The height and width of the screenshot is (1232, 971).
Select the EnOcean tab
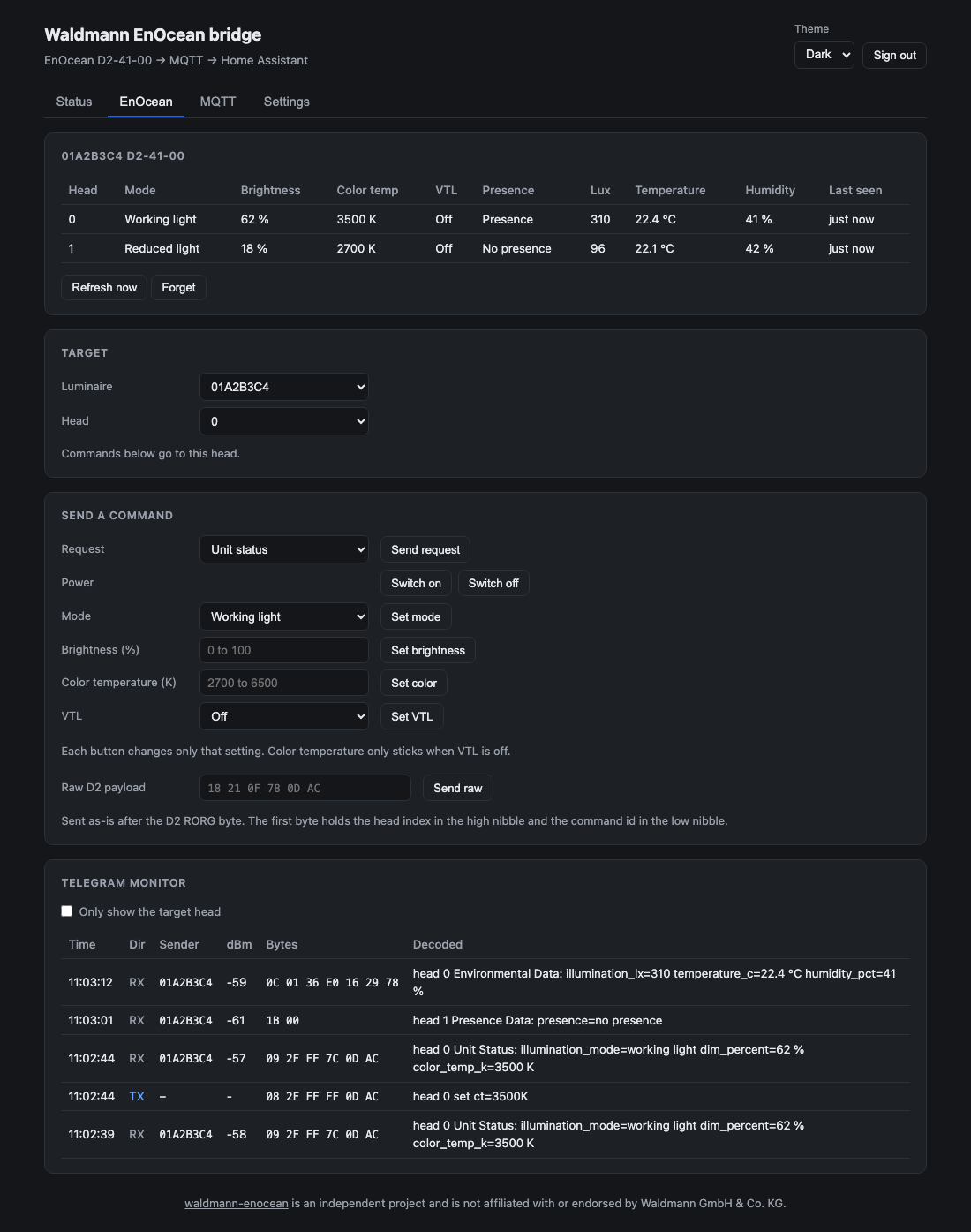coord(147,102)
